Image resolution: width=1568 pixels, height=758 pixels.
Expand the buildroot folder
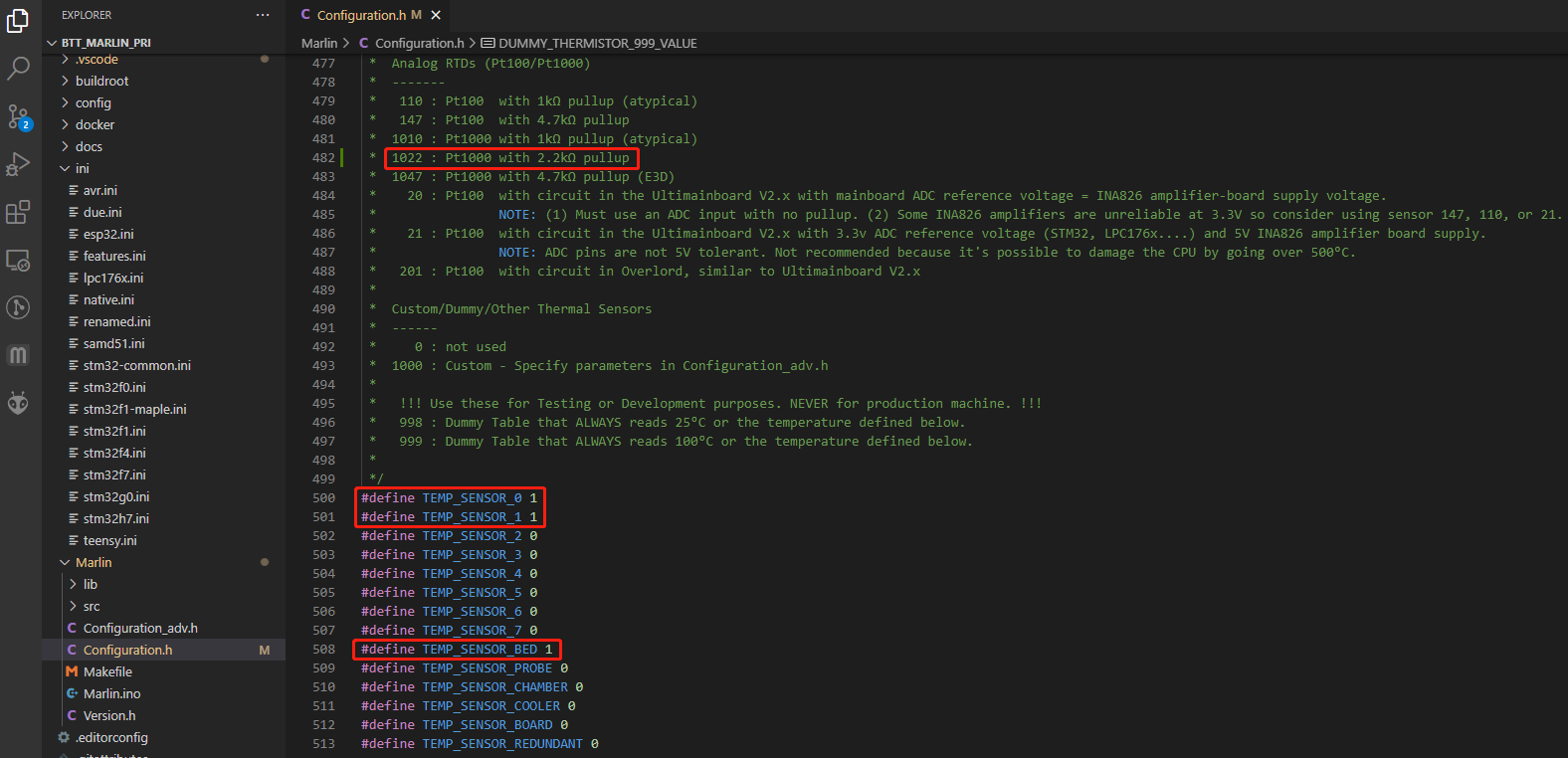pyautogui.click(x=101, y=81)
